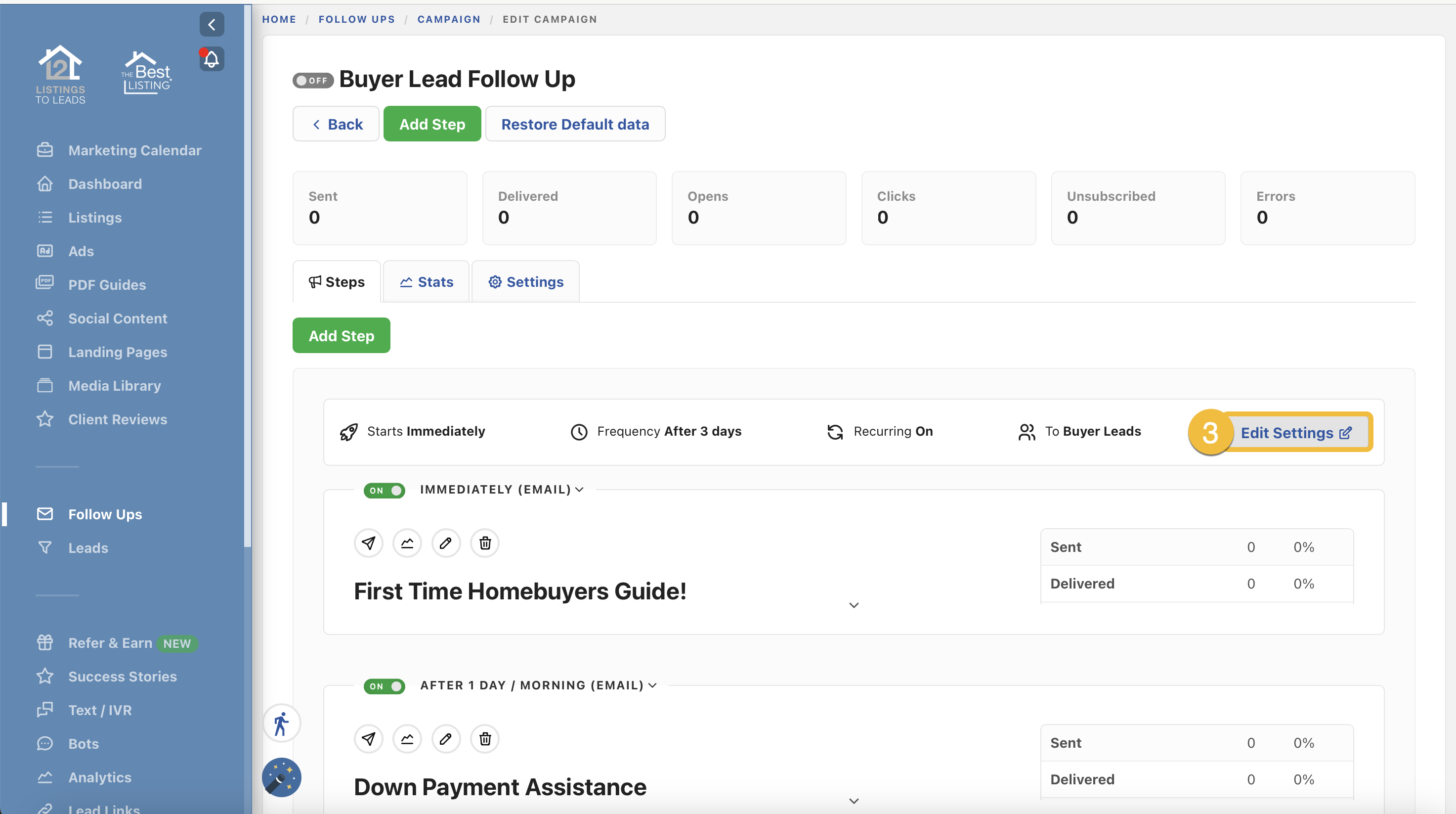
Task: Click Restore Default data button
Action: tap(575, 124)
